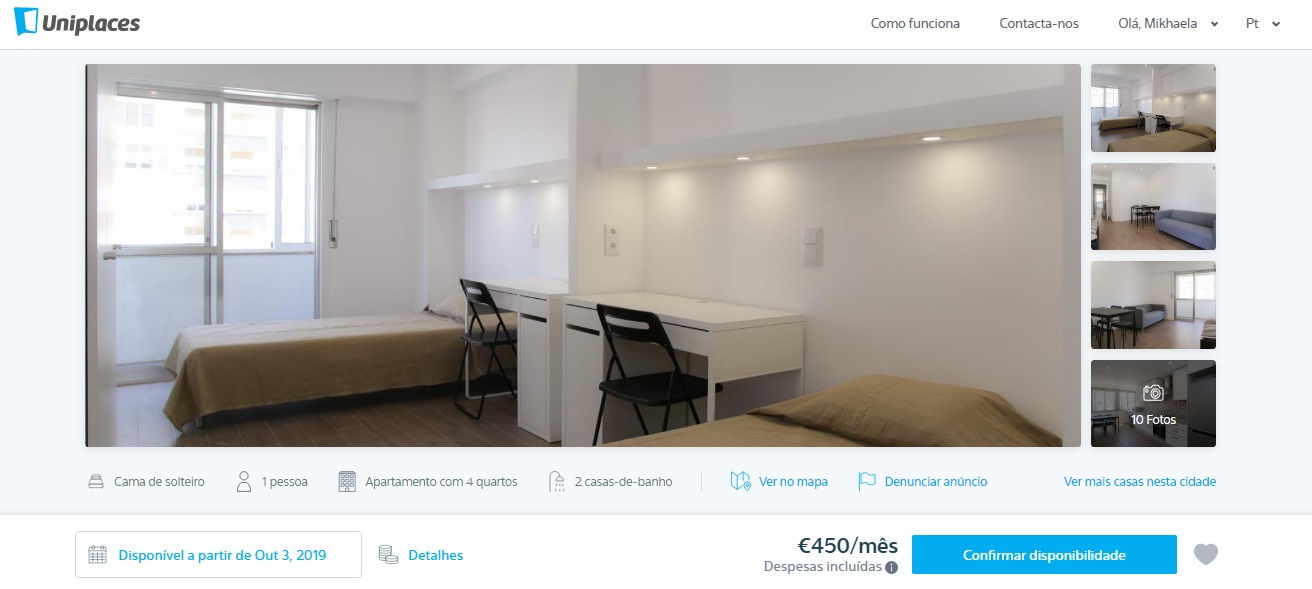Open the Disponível a partir de date picker
The width and height of the screenshot is (1312, 589).
pos(218,554)
